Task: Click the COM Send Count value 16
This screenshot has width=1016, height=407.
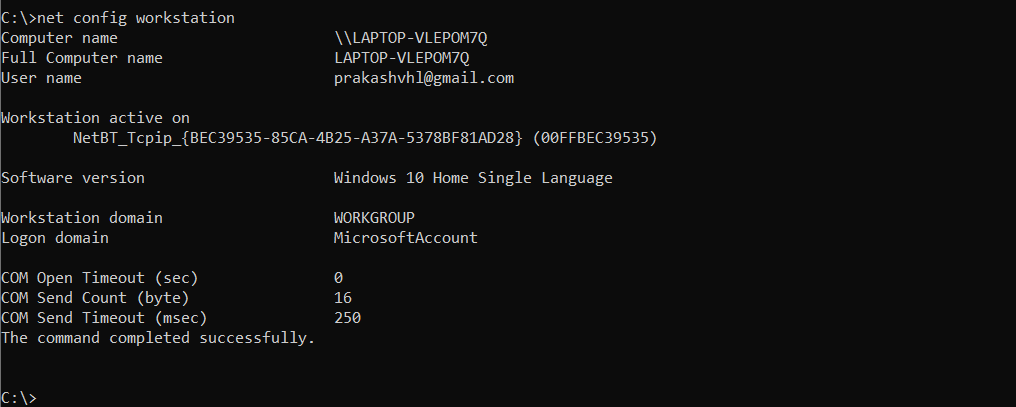Action: coord(343,298)
